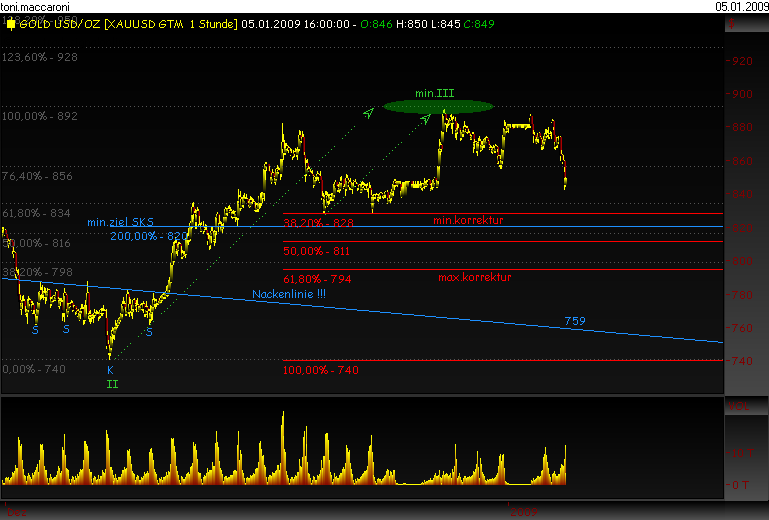This screenshot has width=769, height=520.
Task: Click the blue K label at the low
Action: tap(111, 369)
